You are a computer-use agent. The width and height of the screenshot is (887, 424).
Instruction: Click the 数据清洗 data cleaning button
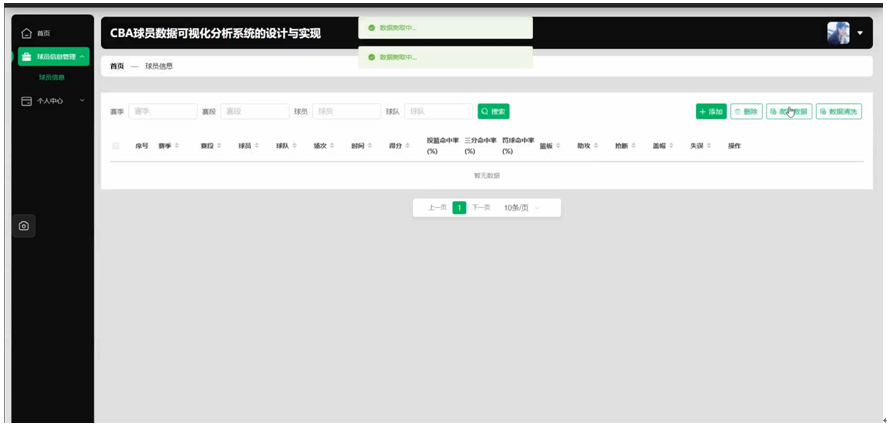[839, 111]
